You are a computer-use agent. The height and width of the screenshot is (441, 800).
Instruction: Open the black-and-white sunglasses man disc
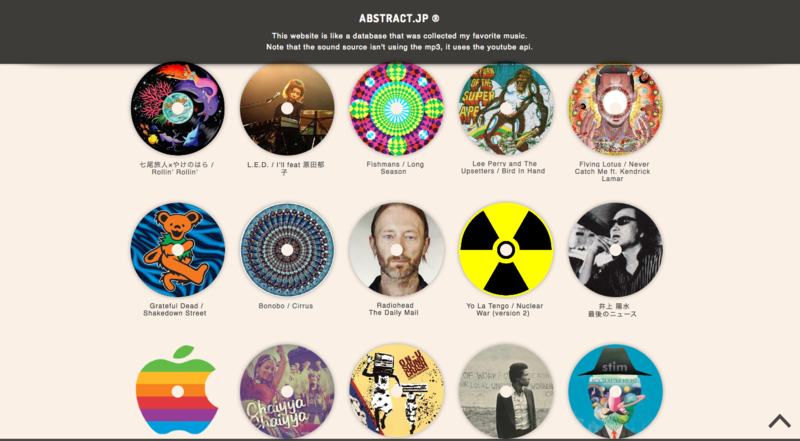pos(615,250)
